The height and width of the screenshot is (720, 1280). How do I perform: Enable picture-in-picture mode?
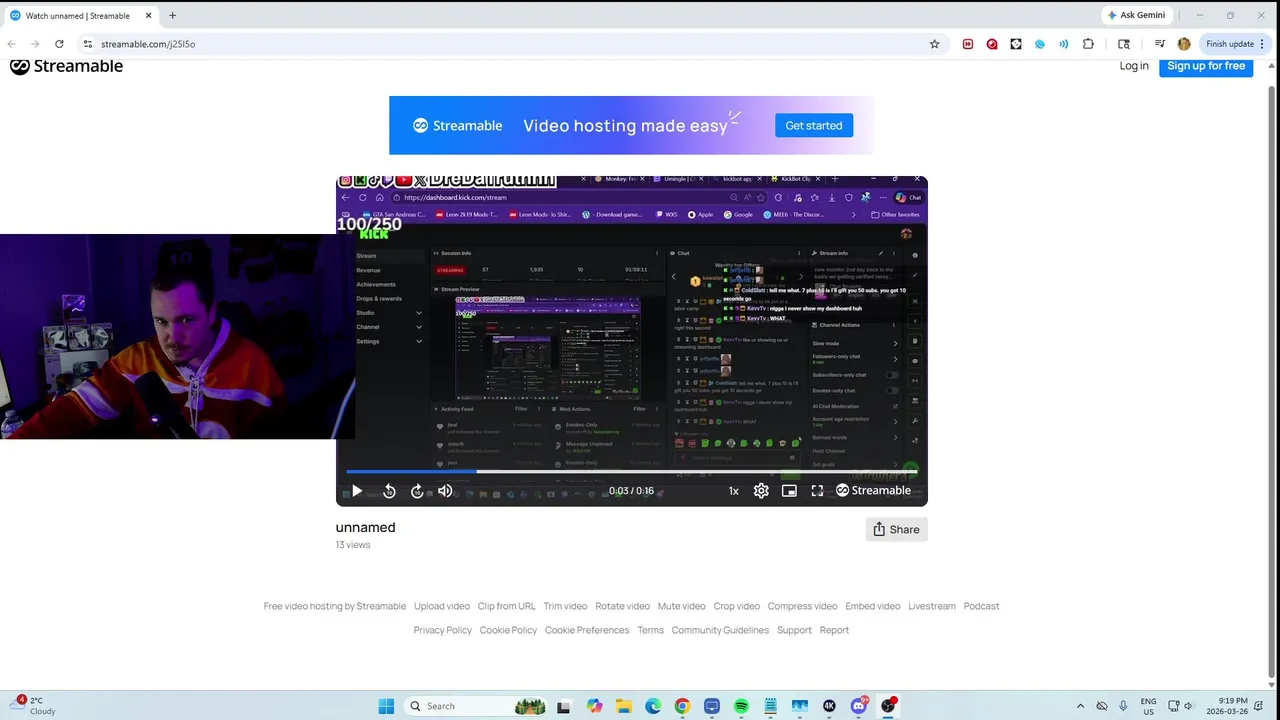click(x=789, y=491)
